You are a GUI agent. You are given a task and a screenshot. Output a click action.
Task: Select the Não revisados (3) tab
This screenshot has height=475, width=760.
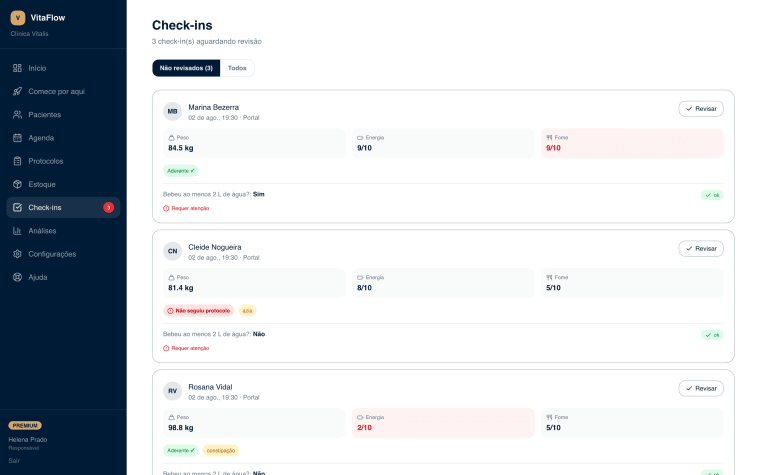186,68
